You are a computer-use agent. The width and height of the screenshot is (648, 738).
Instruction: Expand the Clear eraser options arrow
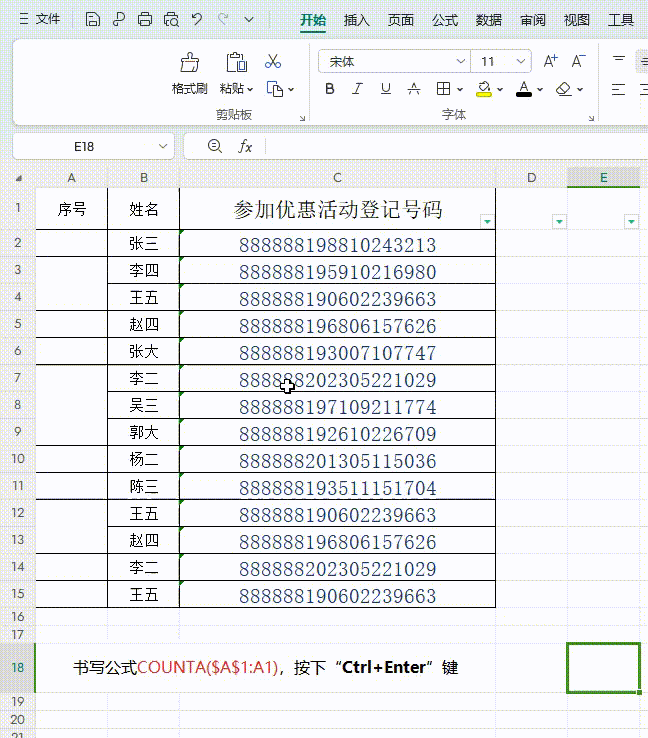pos(580,89)
